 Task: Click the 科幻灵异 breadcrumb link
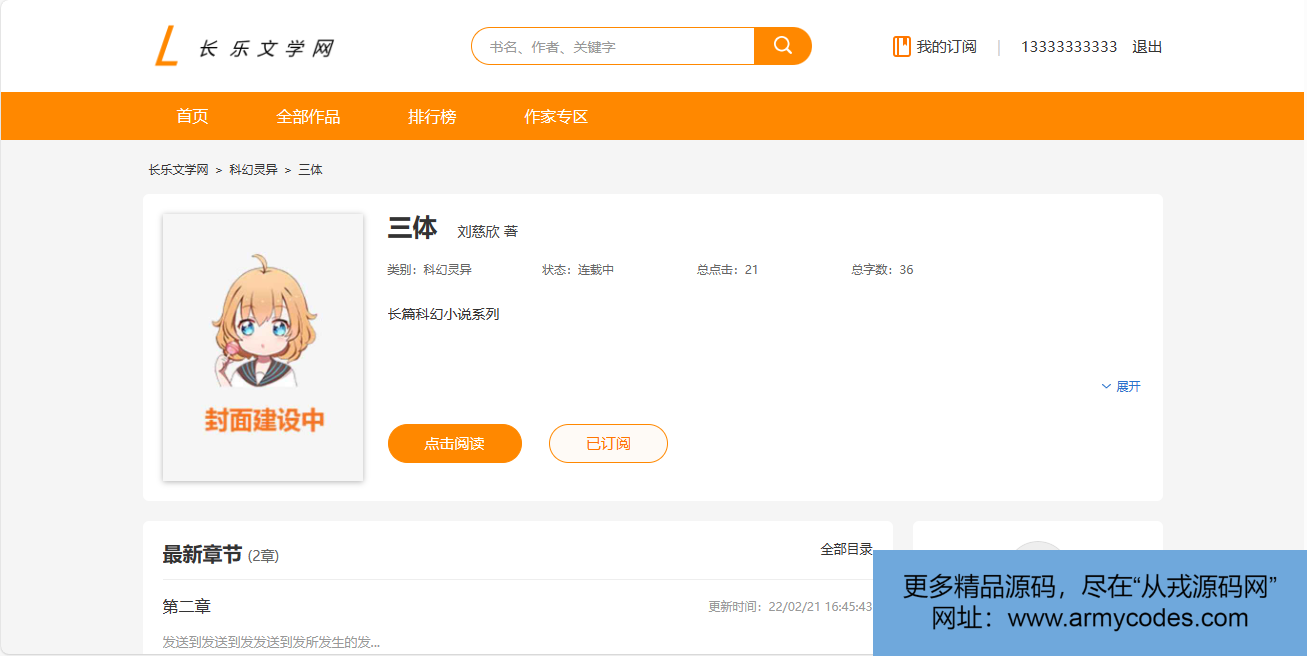click(x=253, y=170)
